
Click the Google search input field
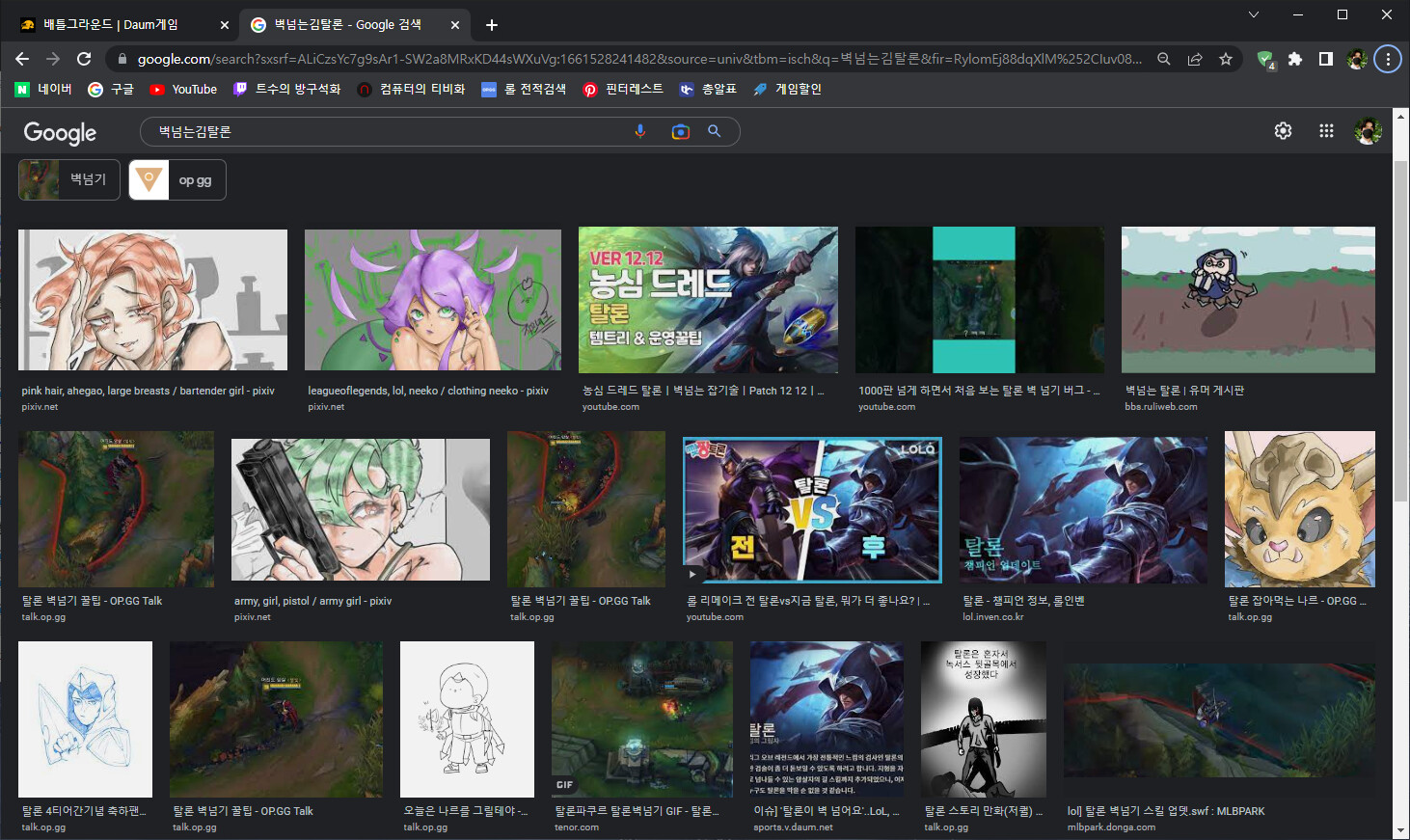coord(386,131)
